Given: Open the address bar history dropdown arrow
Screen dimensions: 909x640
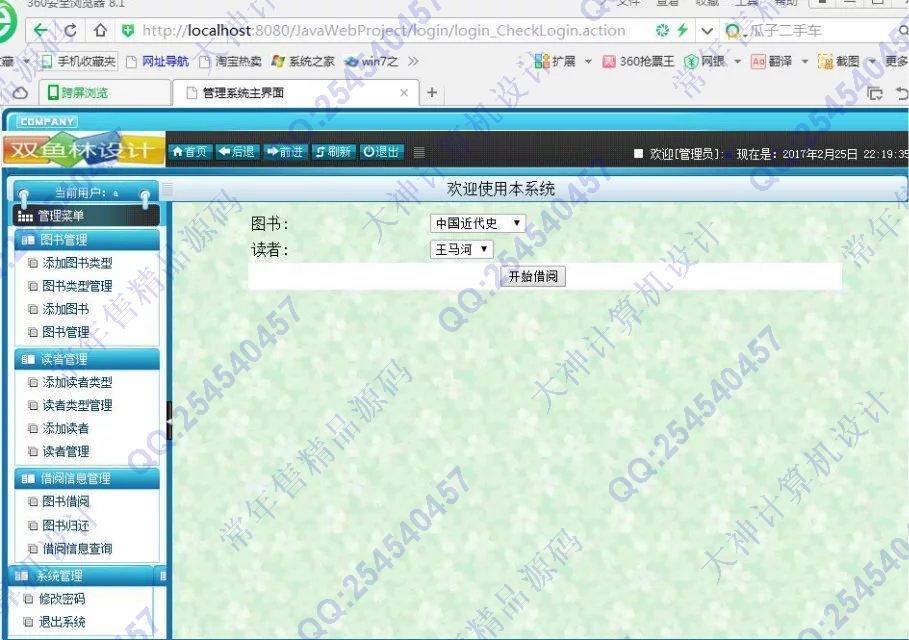Looking at the screenshot, I should click(707, 30).
